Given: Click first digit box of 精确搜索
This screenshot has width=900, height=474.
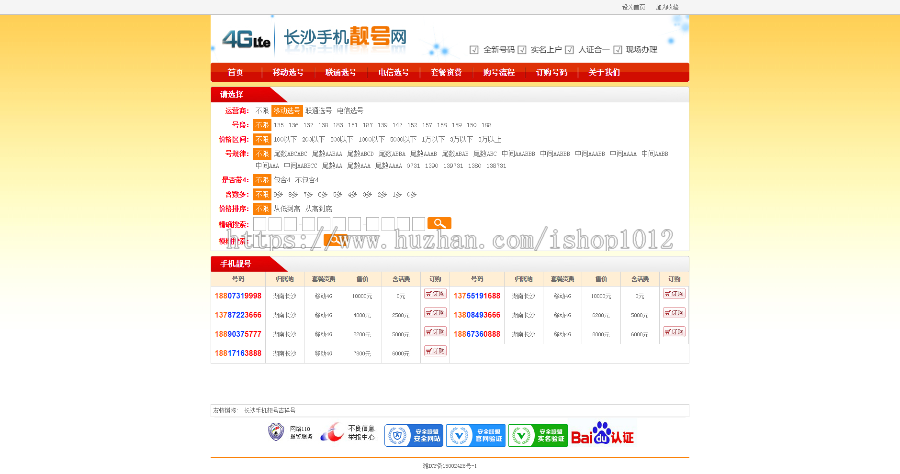Looking at the screenshot, I should [x=260, y=224].
